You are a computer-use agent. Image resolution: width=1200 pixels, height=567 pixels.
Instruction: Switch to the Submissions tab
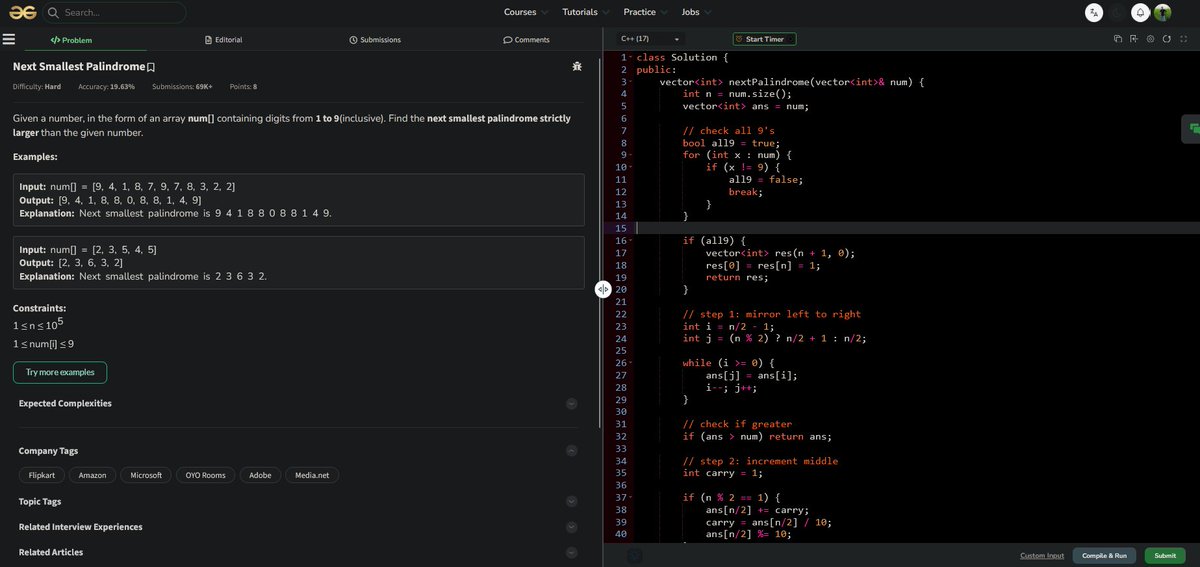click(375, 40)
